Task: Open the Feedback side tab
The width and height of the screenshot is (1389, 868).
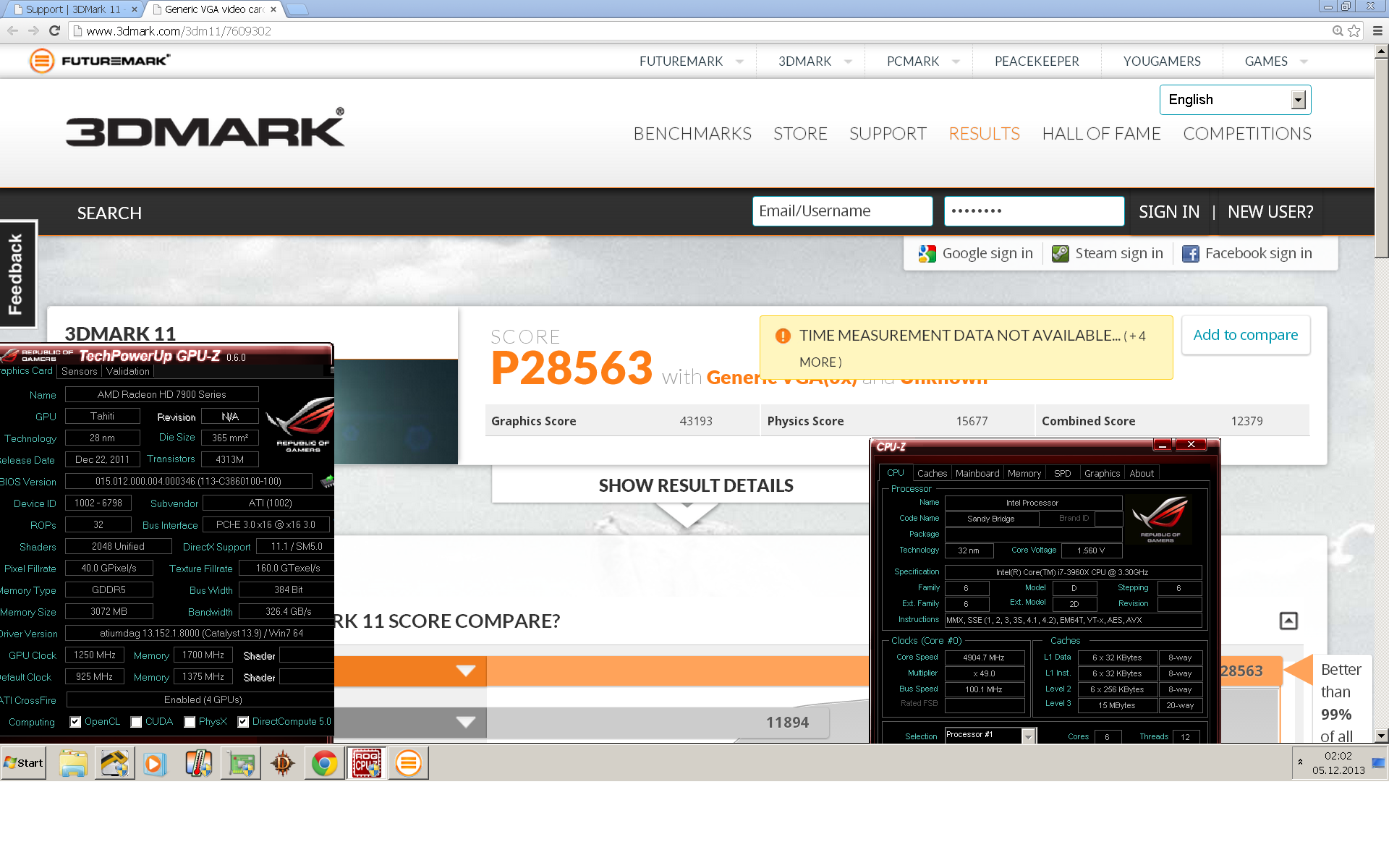Action: [17, 273]
